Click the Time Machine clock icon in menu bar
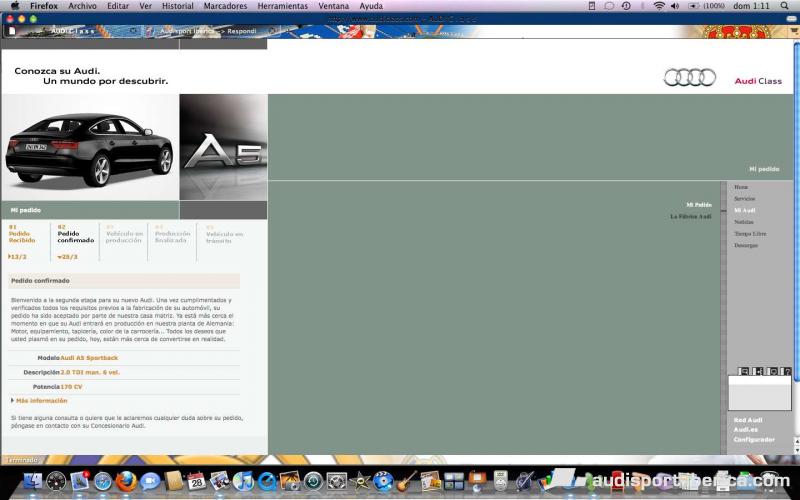The width and height of the screenshot is (800, 500). pos(626,6)
